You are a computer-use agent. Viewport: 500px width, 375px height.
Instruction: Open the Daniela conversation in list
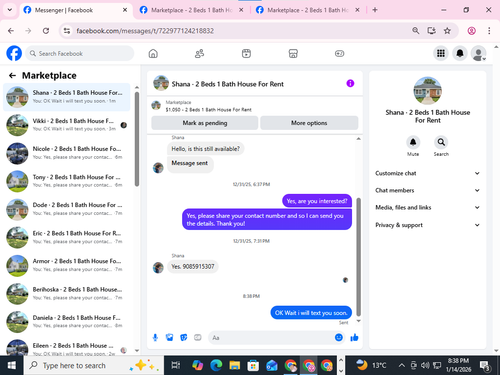point(67,322)
